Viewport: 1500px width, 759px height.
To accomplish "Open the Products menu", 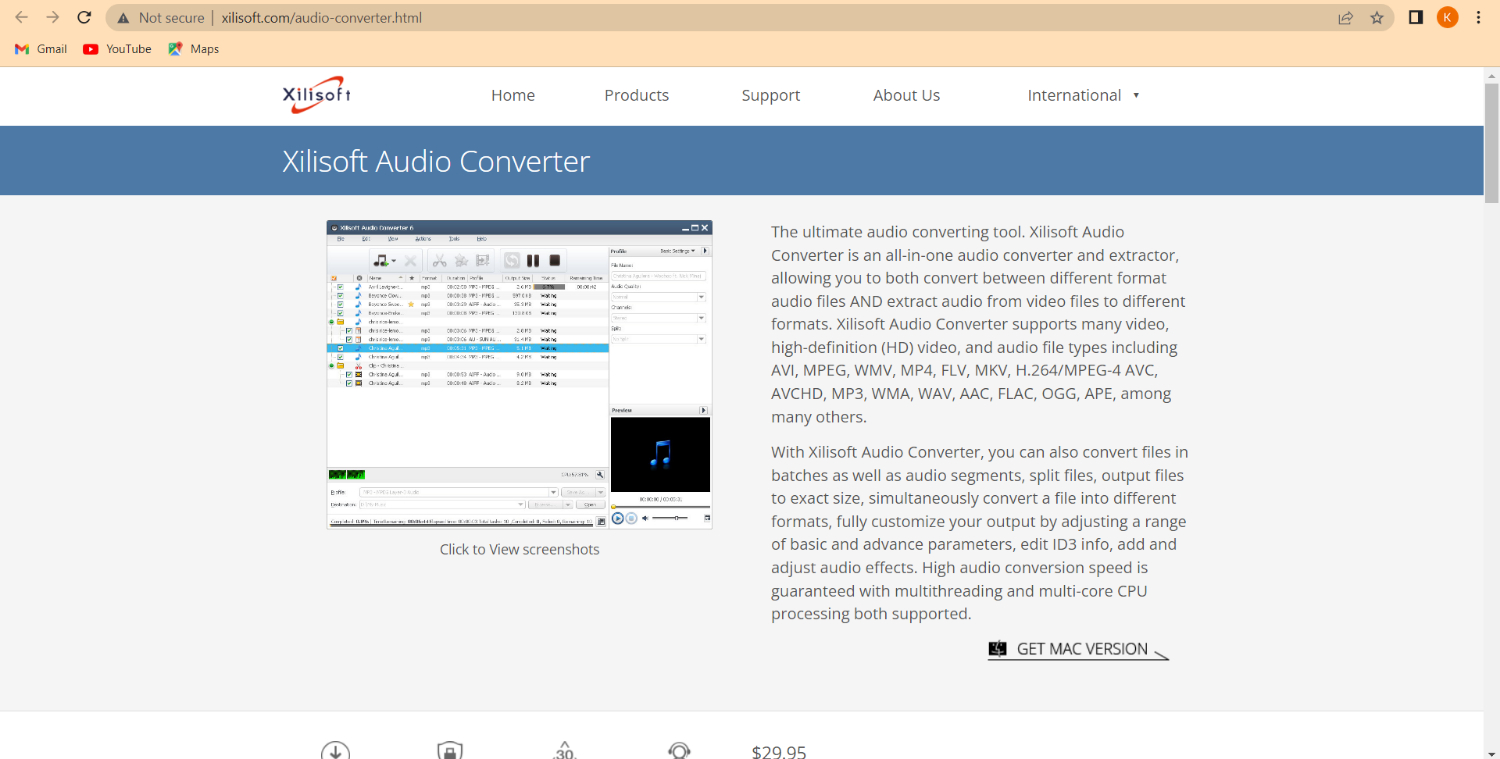I will [636, 96].
